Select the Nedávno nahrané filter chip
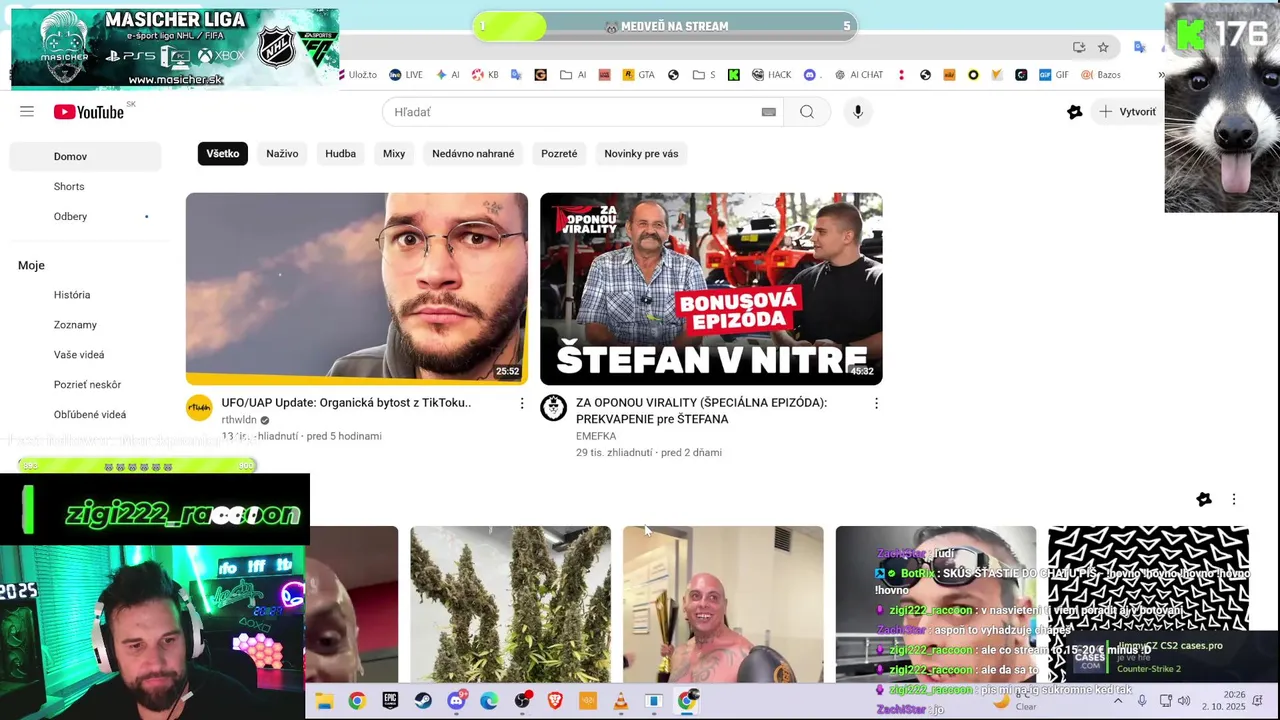This screenshot has height=720, width=1280. (473, 154)
